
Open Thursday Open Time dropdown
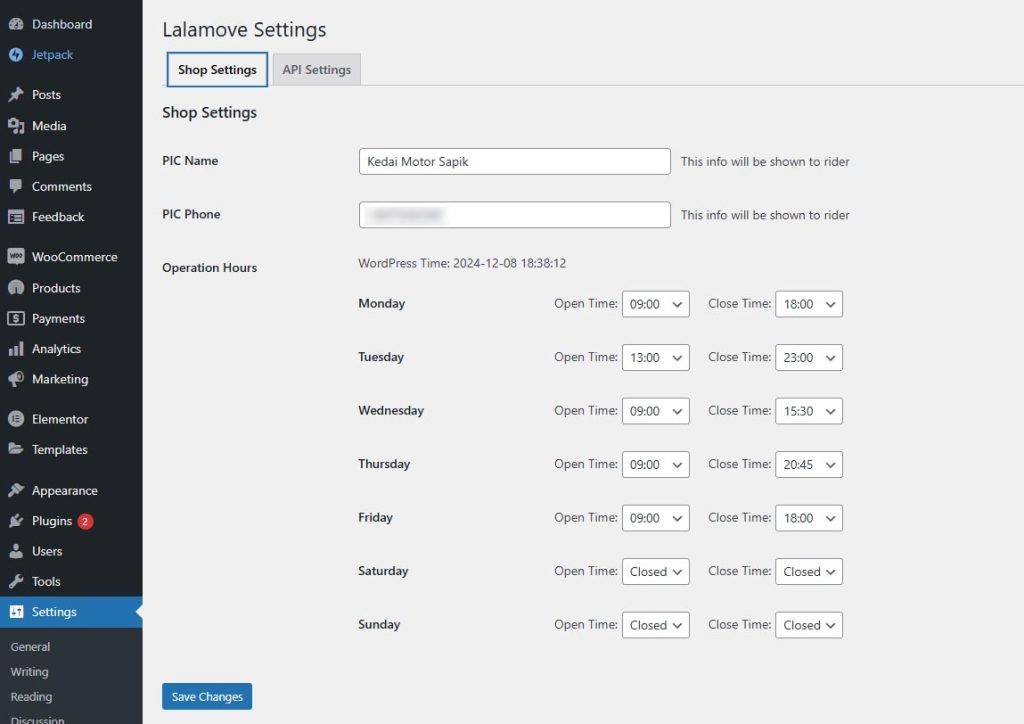655,465
